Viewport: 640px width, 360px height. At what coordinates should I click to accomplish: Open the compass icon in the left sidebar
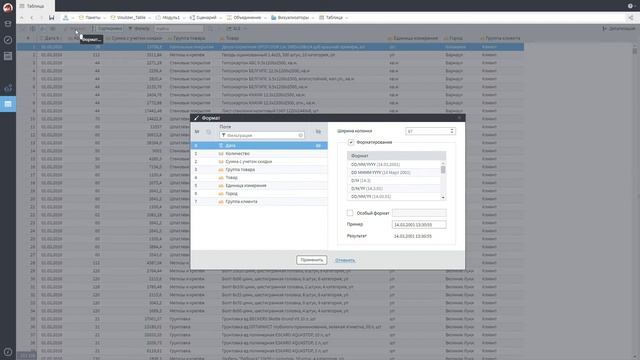[8, 40]
